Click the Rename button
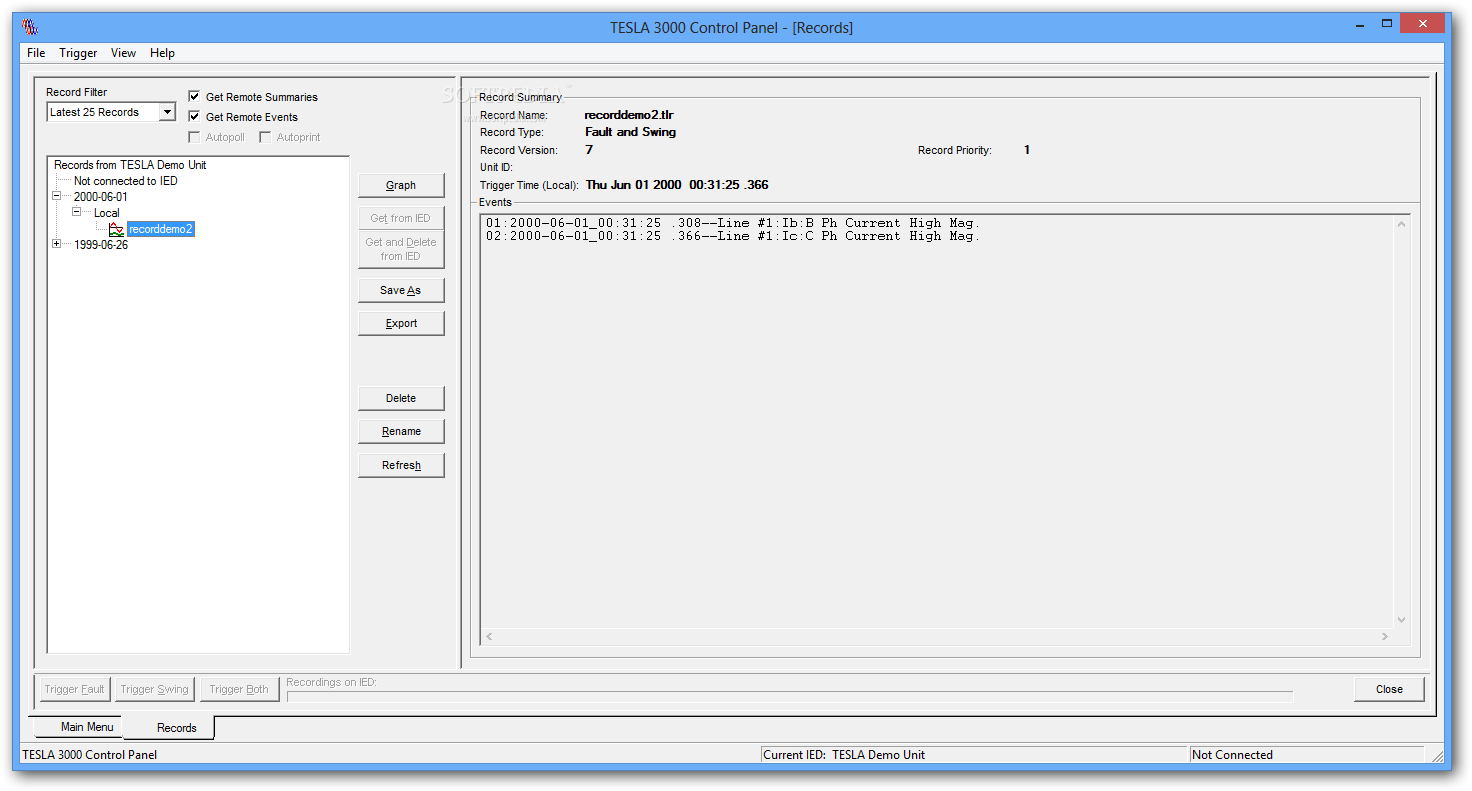This screenshot has height=791, width=1472. (401, 431)
